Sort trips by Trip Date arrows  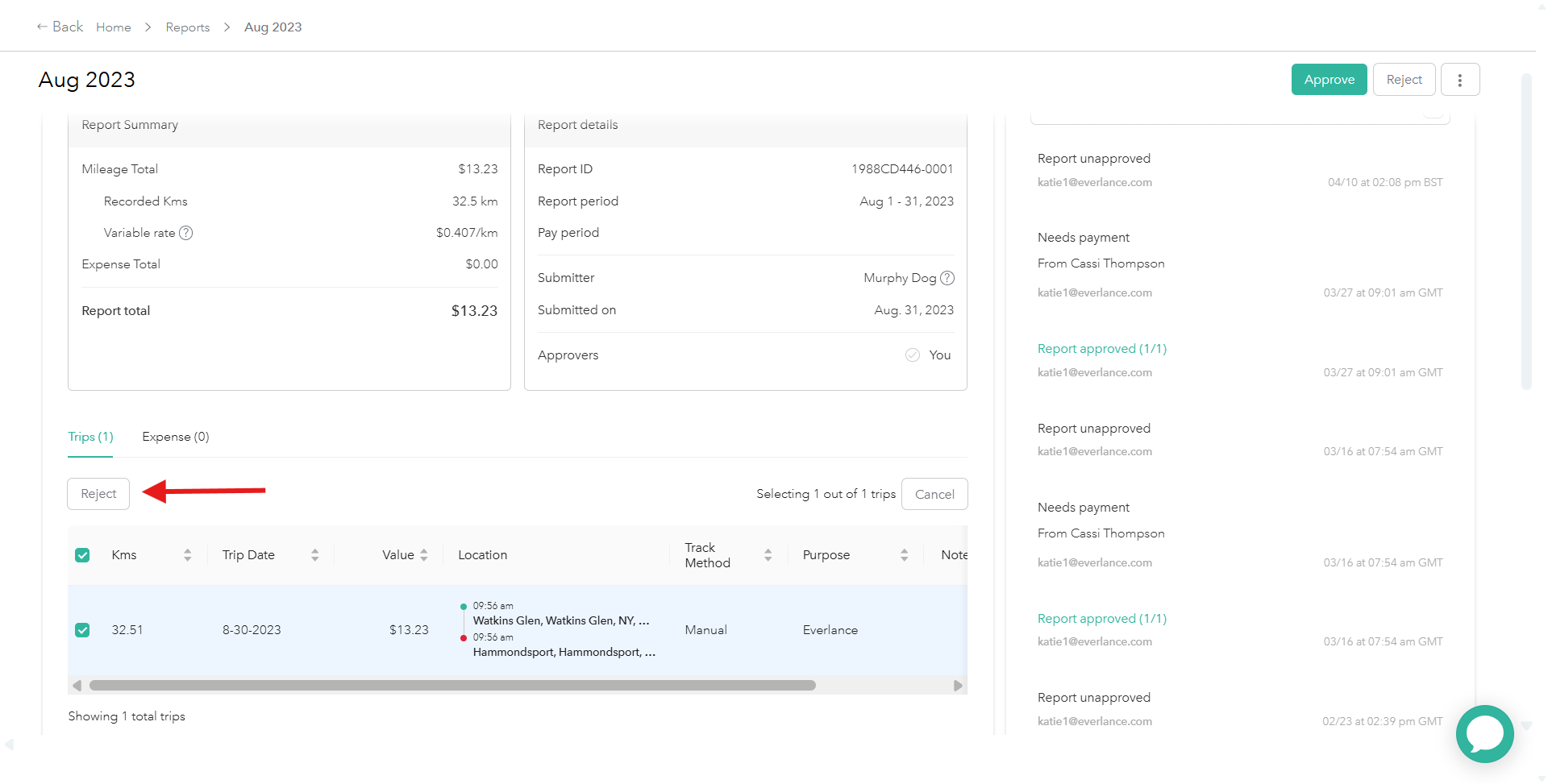tap(314, 555)
